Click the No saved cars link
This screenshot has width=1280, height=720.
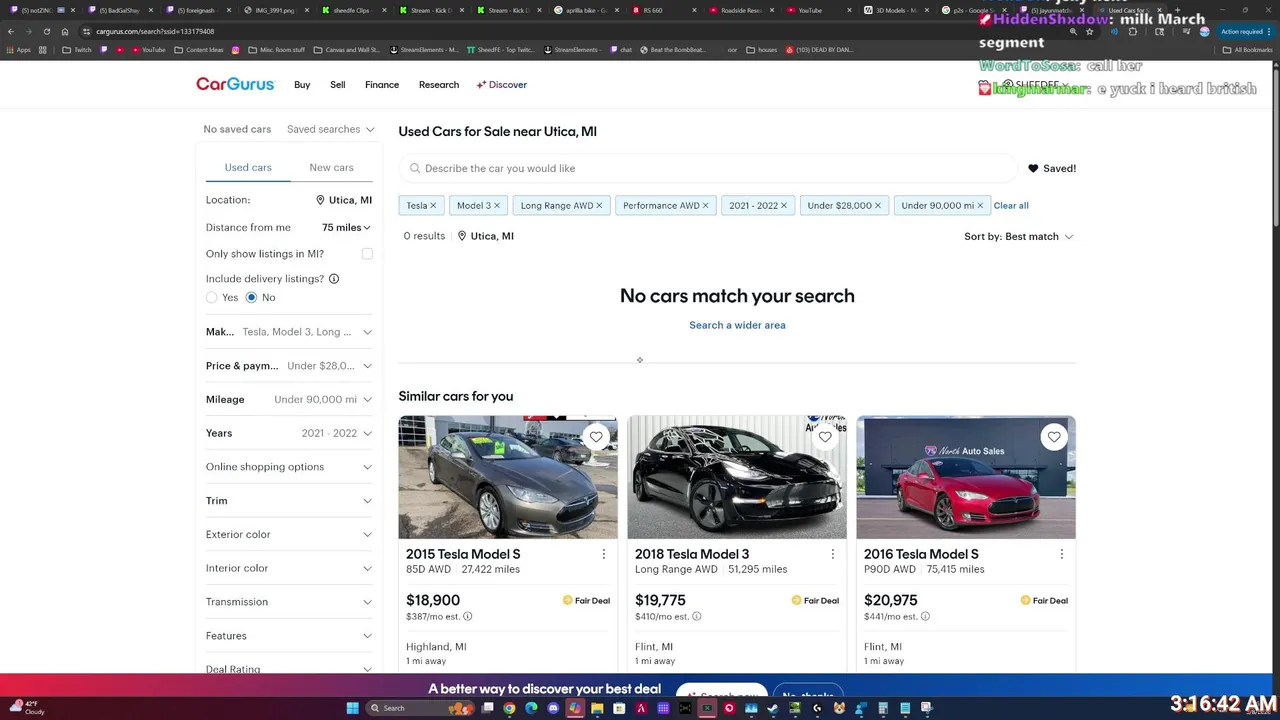[x=237, y=129]
